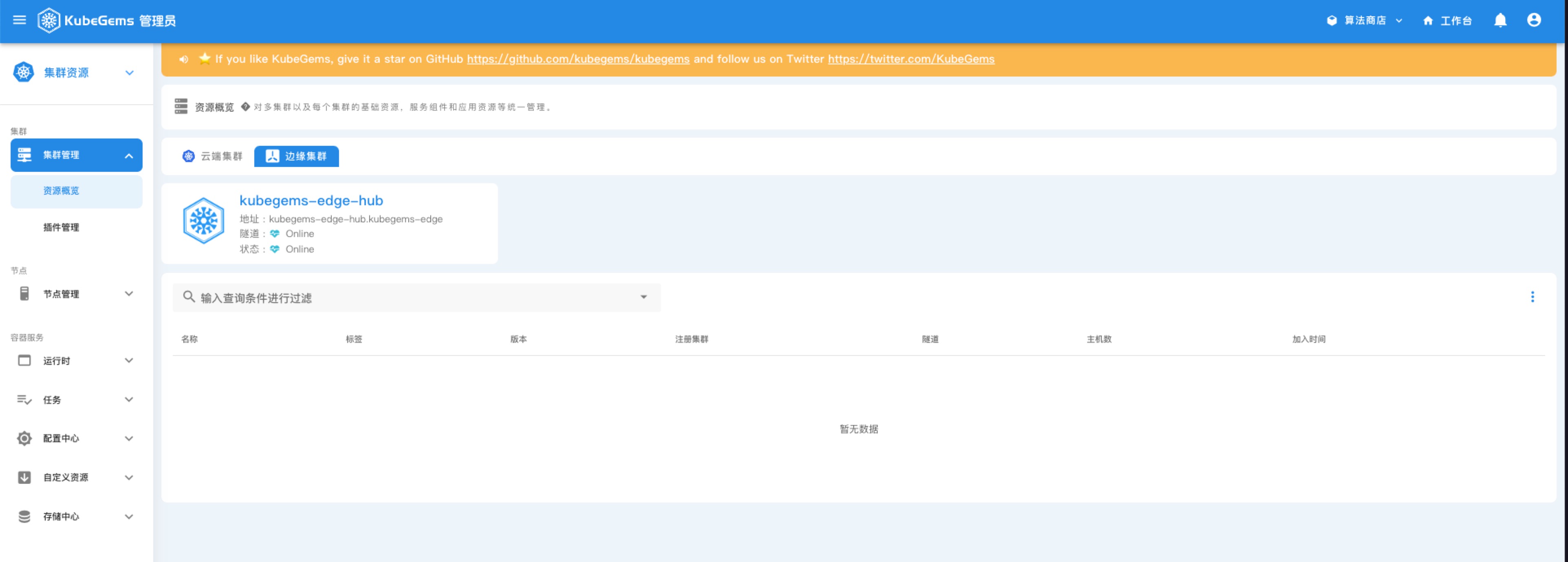Click the KubeGems logo icon
This screenshot has width=1568, height=562.
(x=49, y=21)
